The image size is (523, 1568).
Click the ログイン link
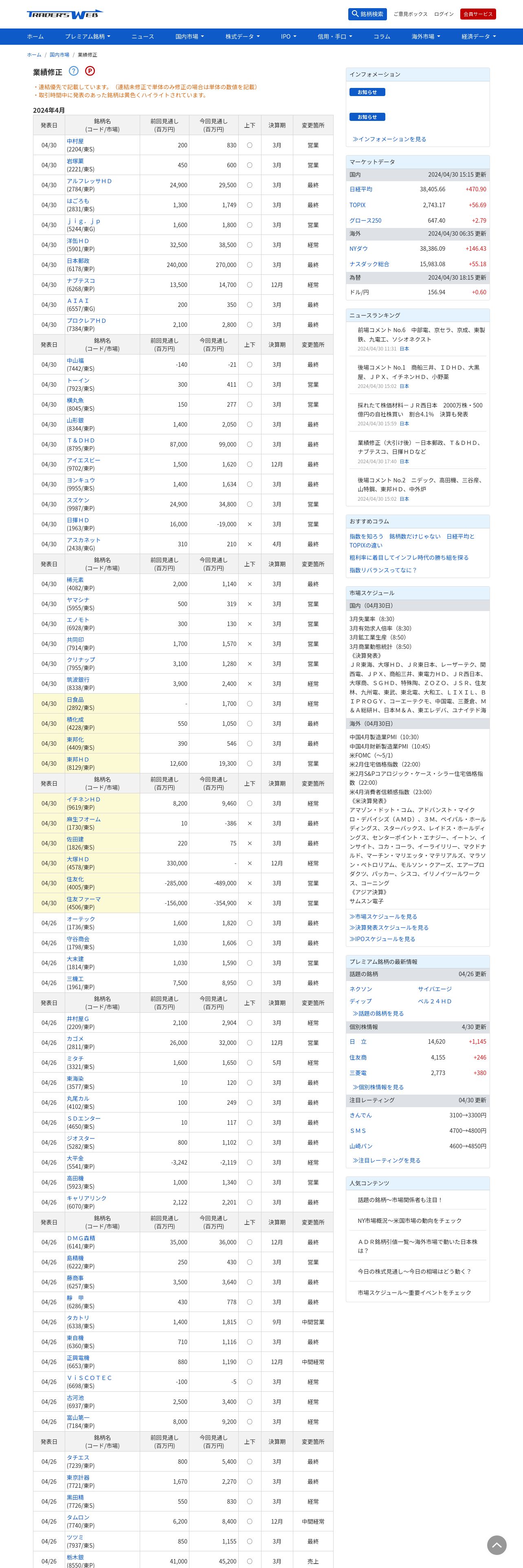click(444, 14)
